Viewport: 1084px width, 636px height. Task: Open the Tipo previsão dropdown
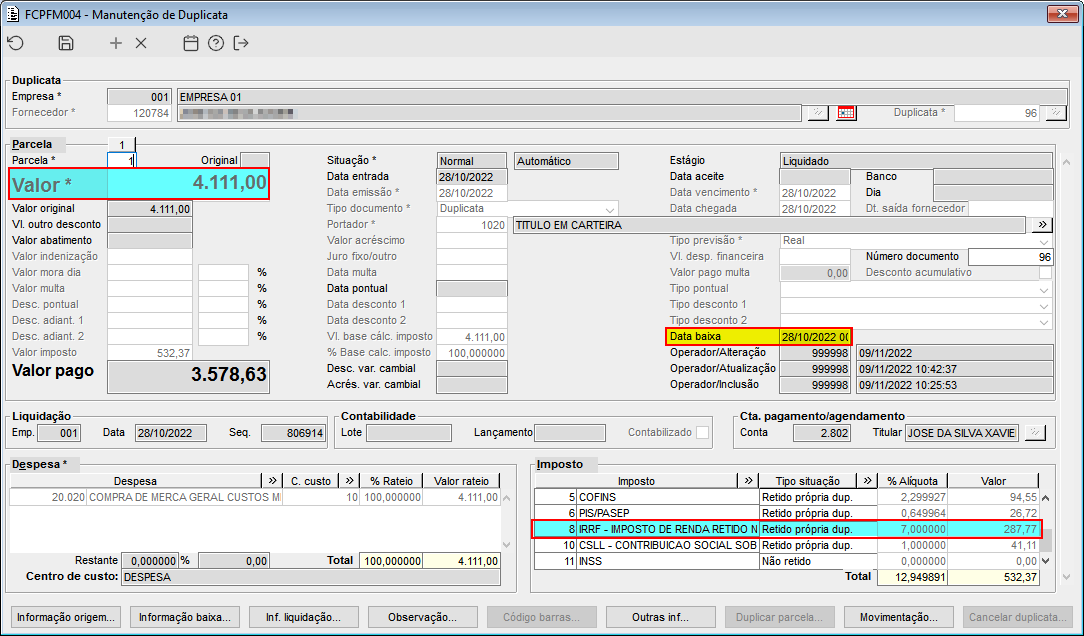tap(1045, 241)
